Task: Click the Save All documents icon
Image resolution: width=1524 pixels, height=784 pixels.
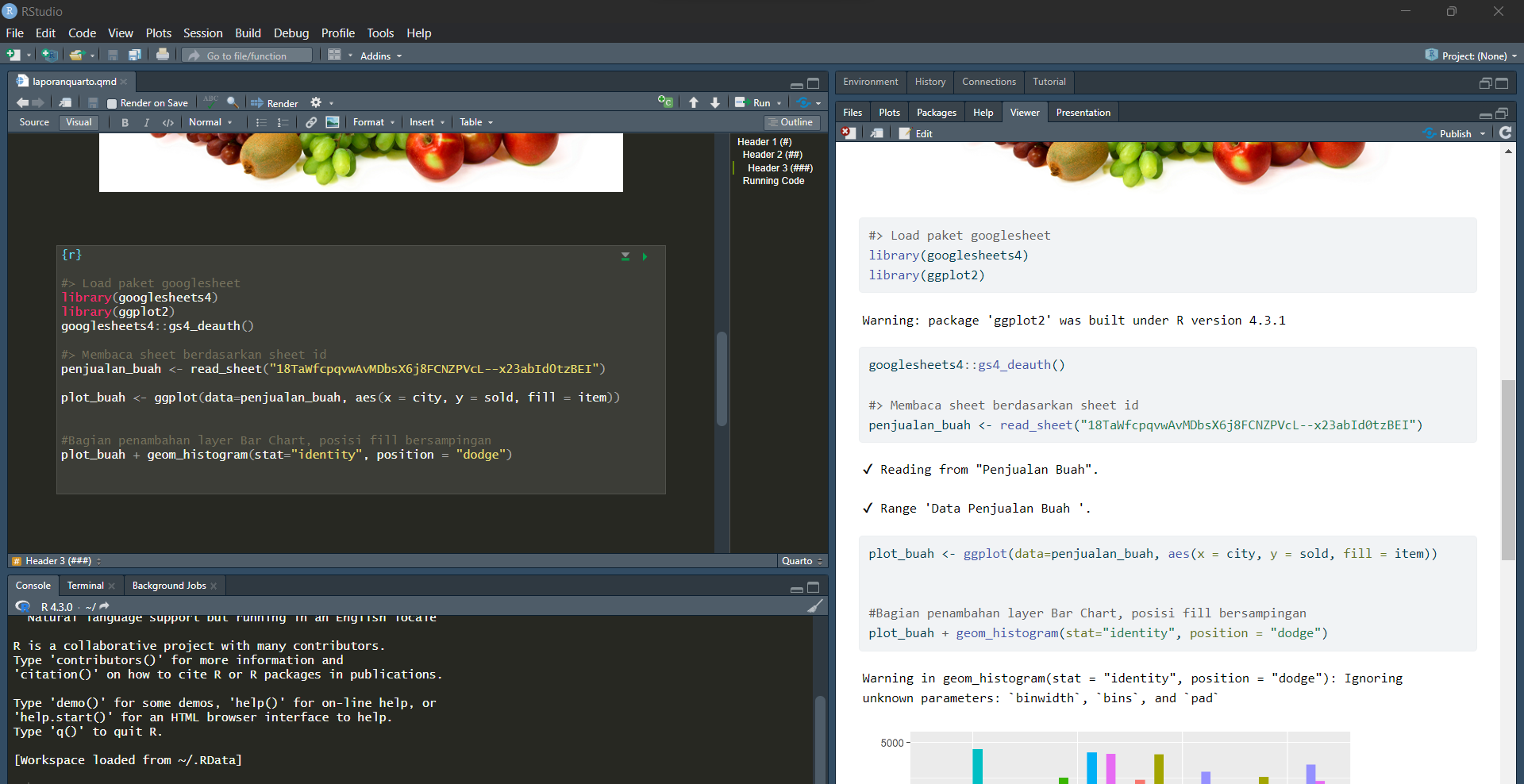Action: pos(135,55)
